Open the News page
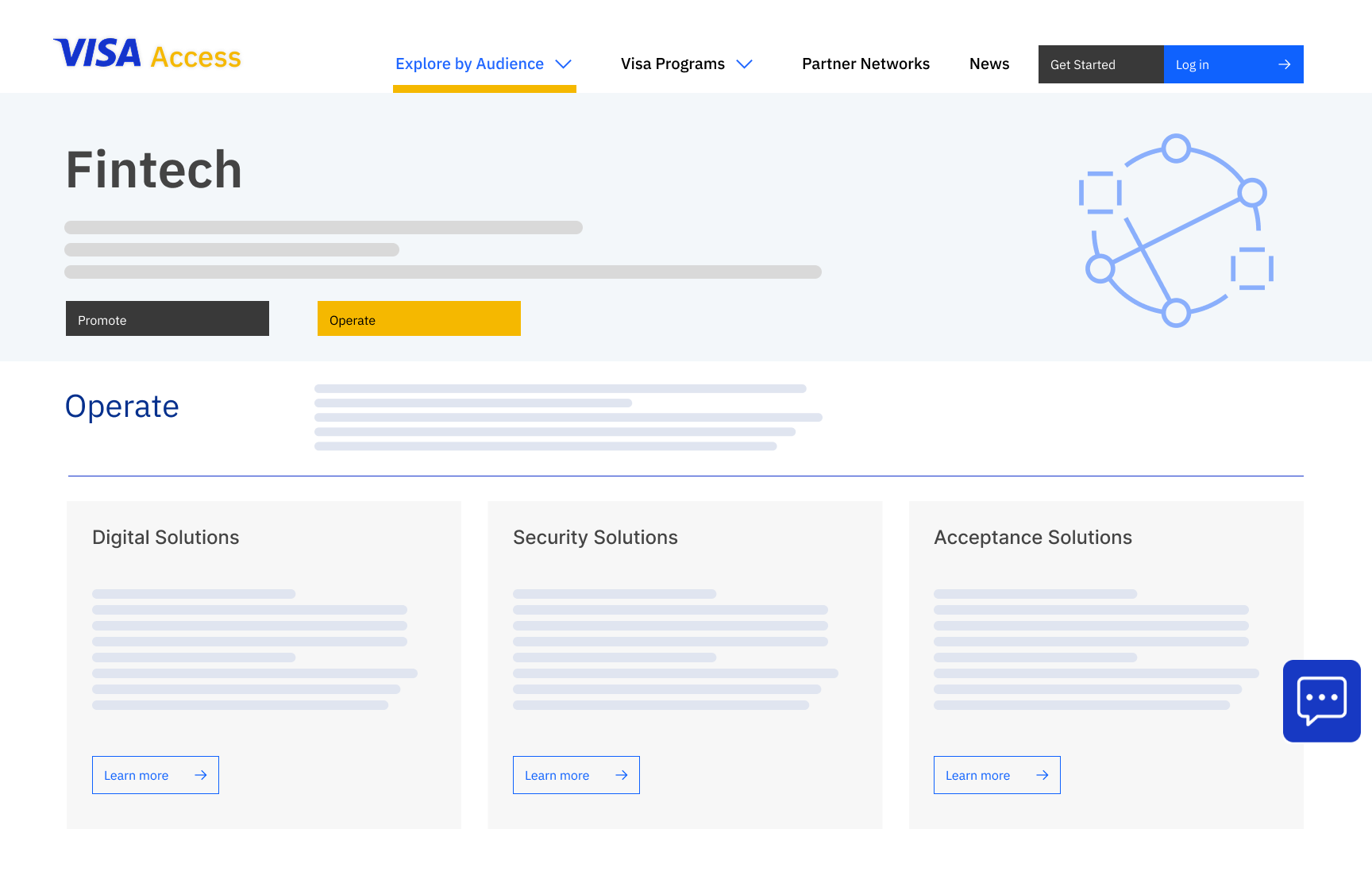 tap(989, 64)
